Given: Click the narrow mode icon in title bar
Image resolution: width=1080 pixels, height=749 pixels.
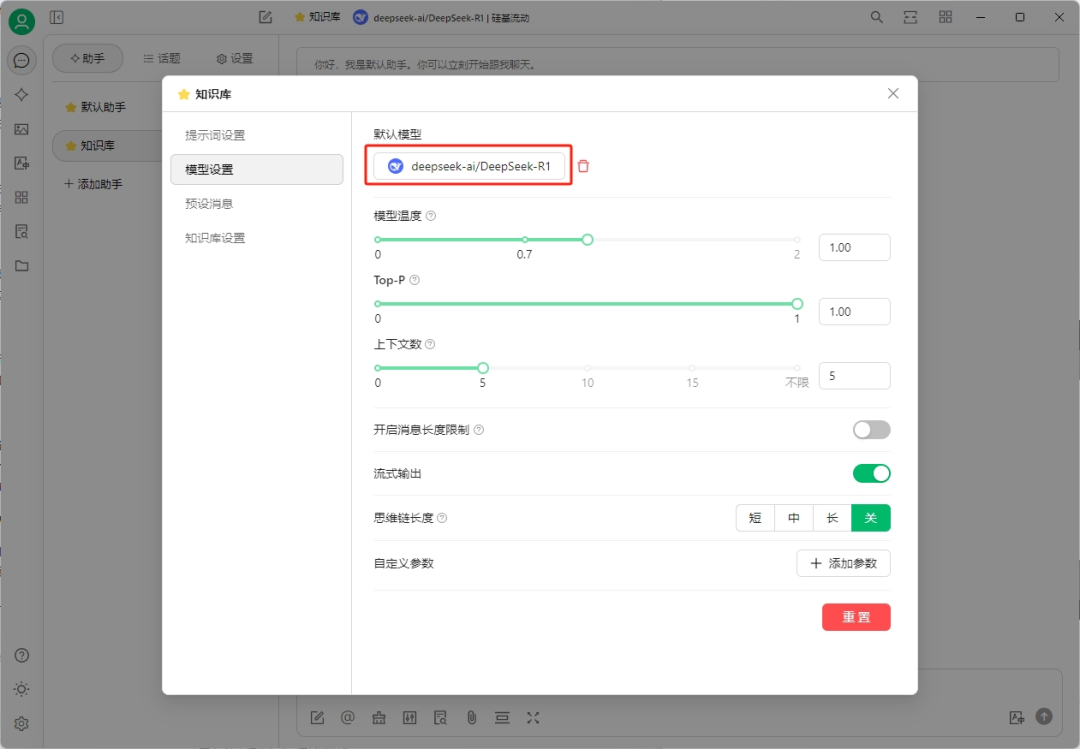Looking at the screenshot, I should [911, 17].
